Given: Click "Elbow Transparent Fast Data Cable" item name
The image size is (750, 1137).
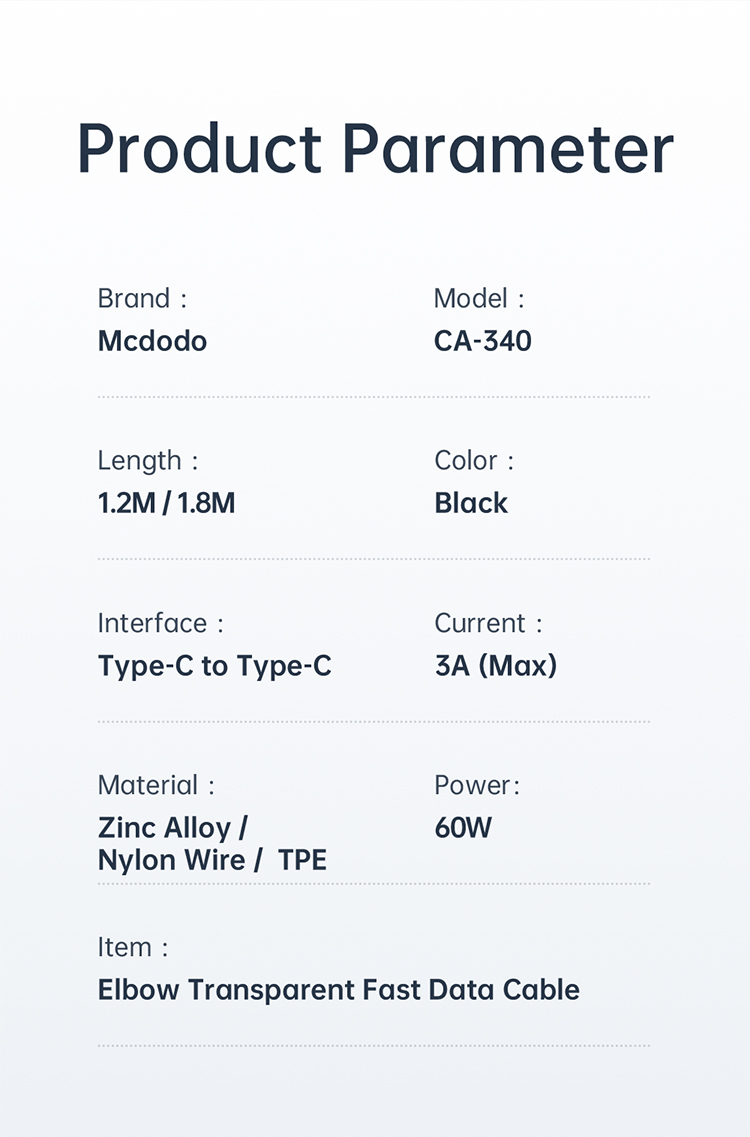Looking at the screenshot, I should point(338,990).
